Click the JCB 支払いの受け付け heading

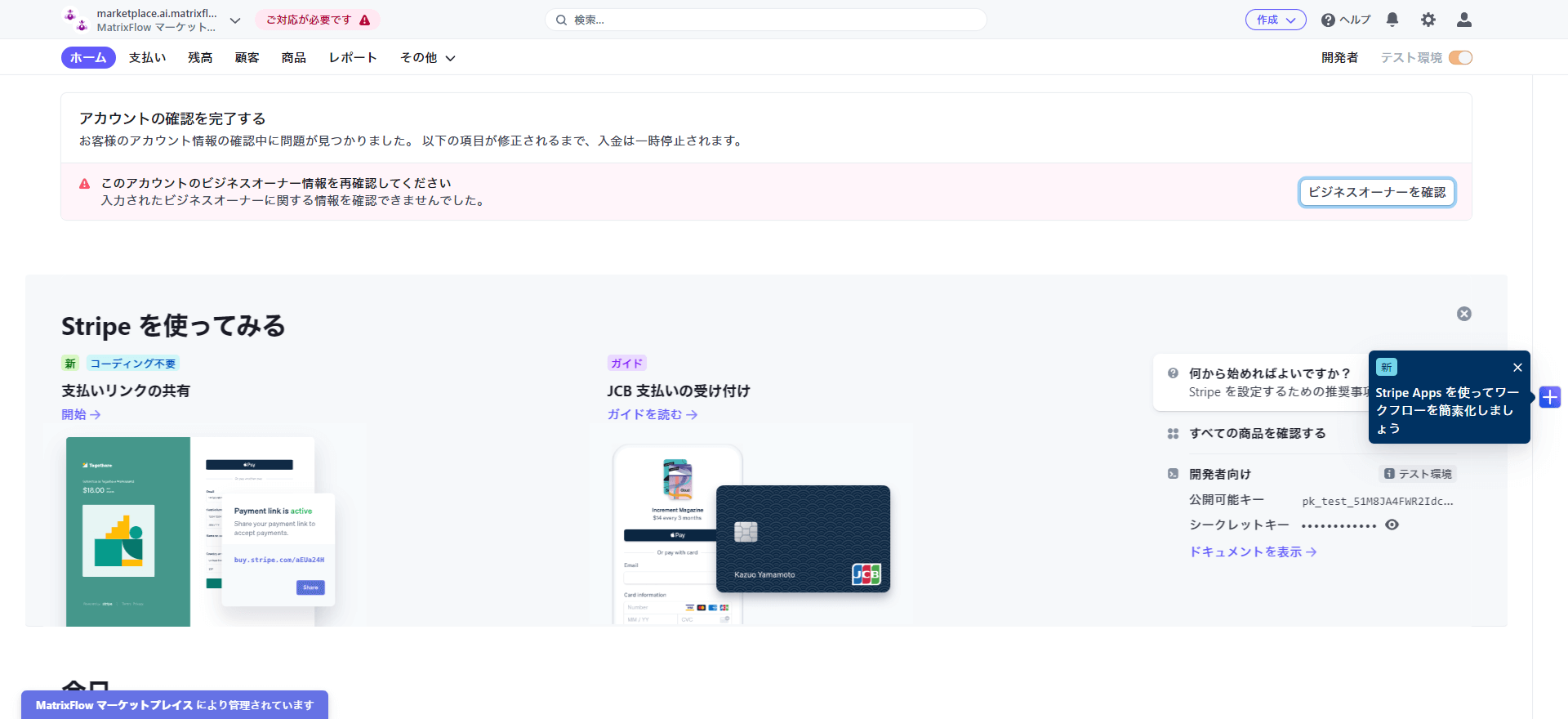[x=679, y=391]
